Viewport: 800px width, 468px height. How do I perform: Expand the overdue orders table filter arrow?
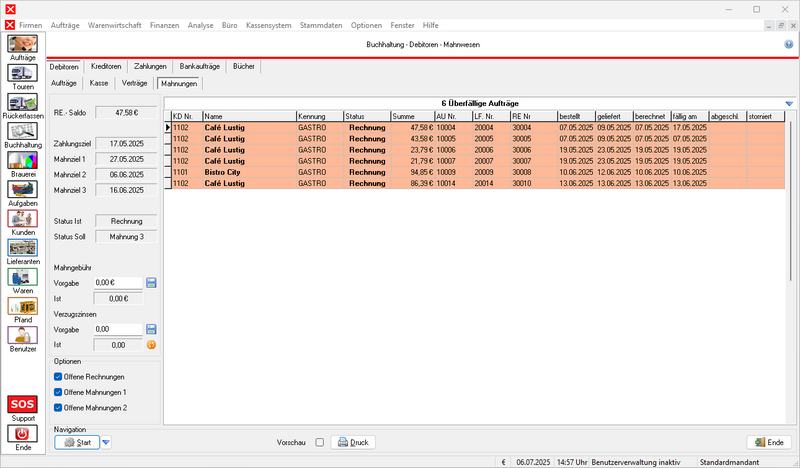[x=788, y=103]
